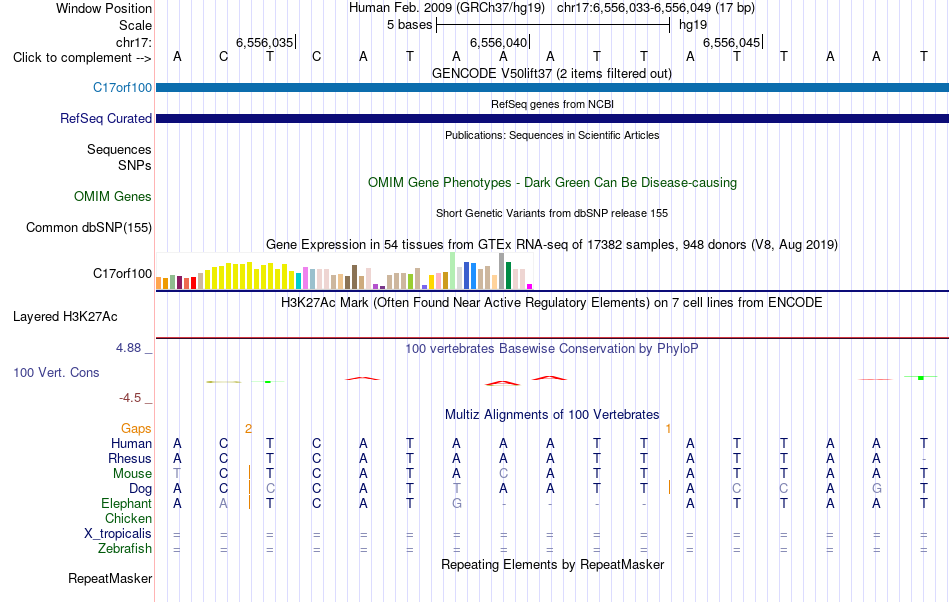Click the last base T in the ruler
The width and height of the screenshot is (950, 602).
pos(923,56)
